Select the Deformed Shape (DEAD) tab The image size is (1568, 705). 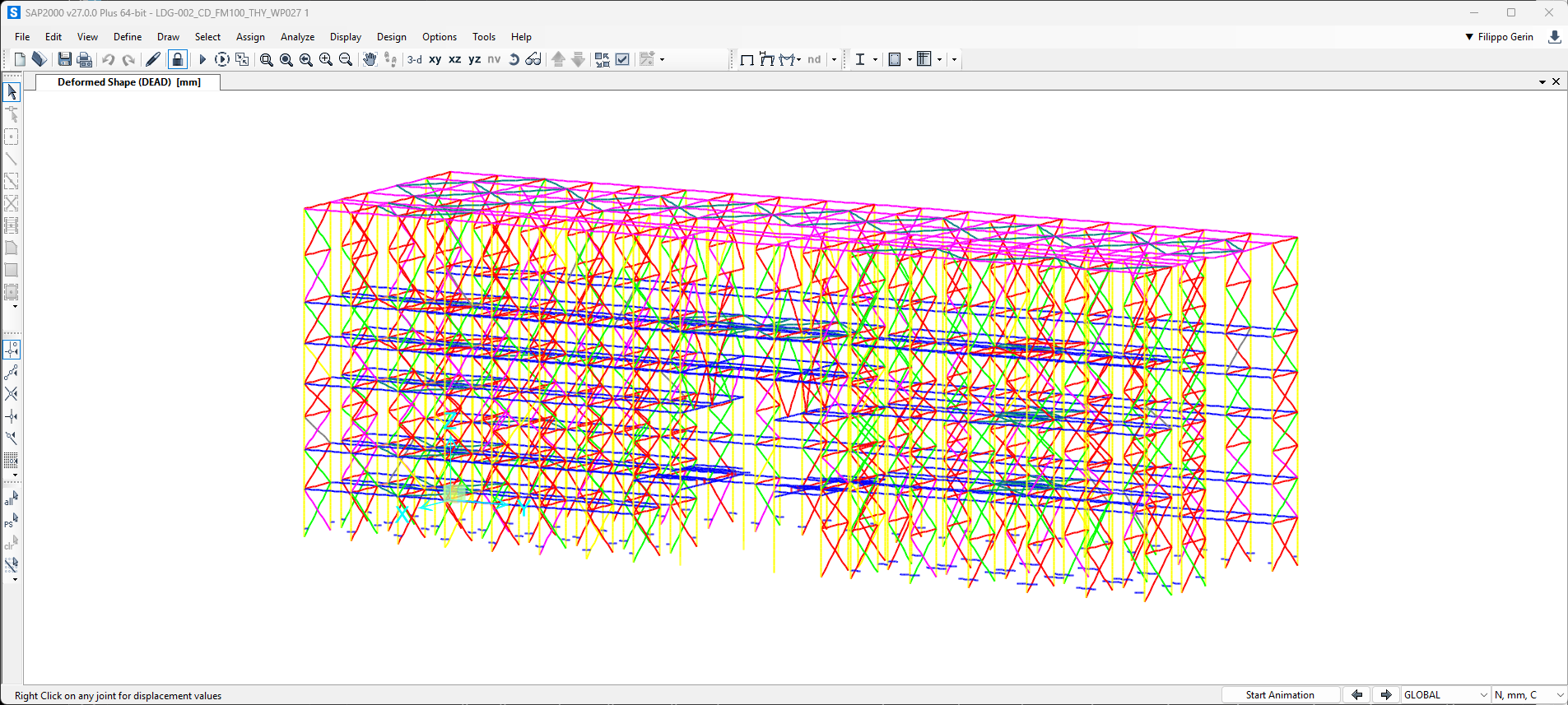coord(129,82)
